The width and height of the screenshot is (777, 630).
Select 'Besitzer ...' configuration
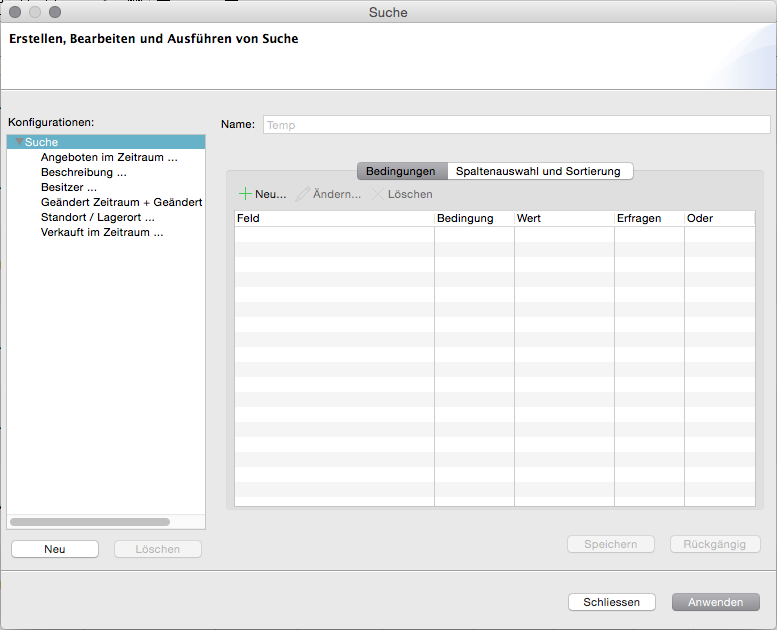click(68, 187)
